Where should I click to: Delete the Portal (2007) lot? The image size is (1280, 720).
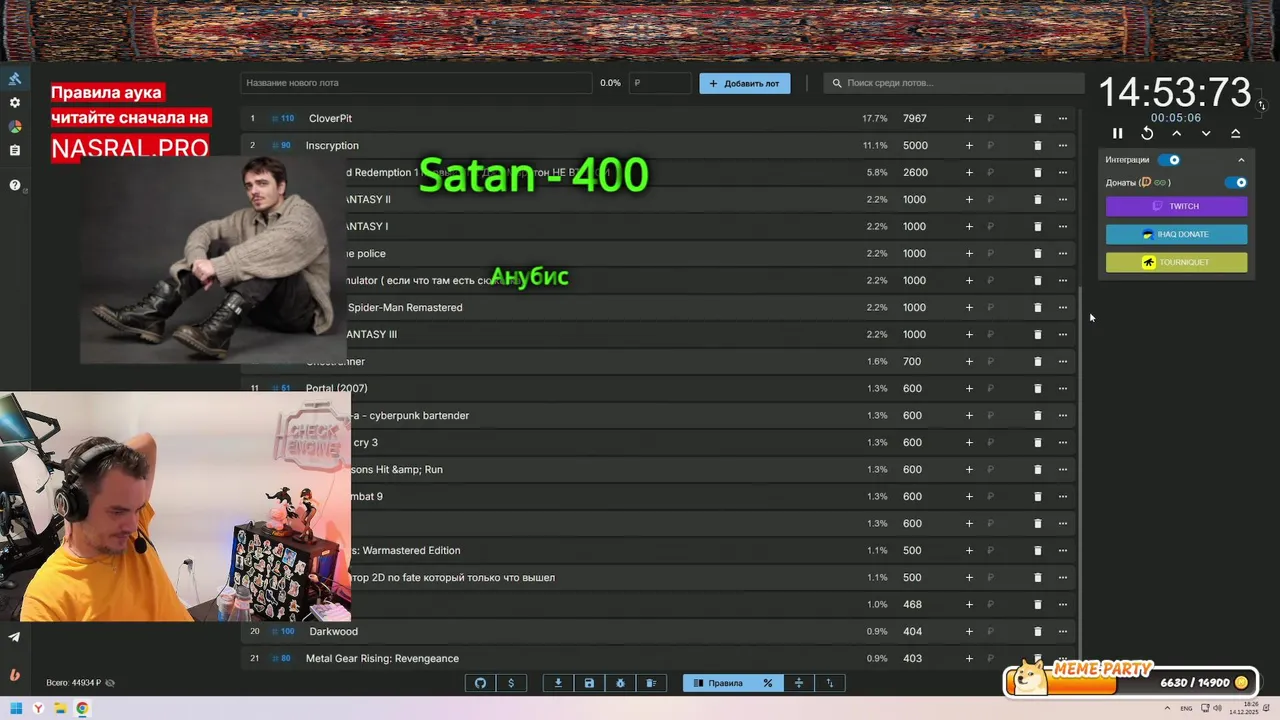coord(1037,388)
